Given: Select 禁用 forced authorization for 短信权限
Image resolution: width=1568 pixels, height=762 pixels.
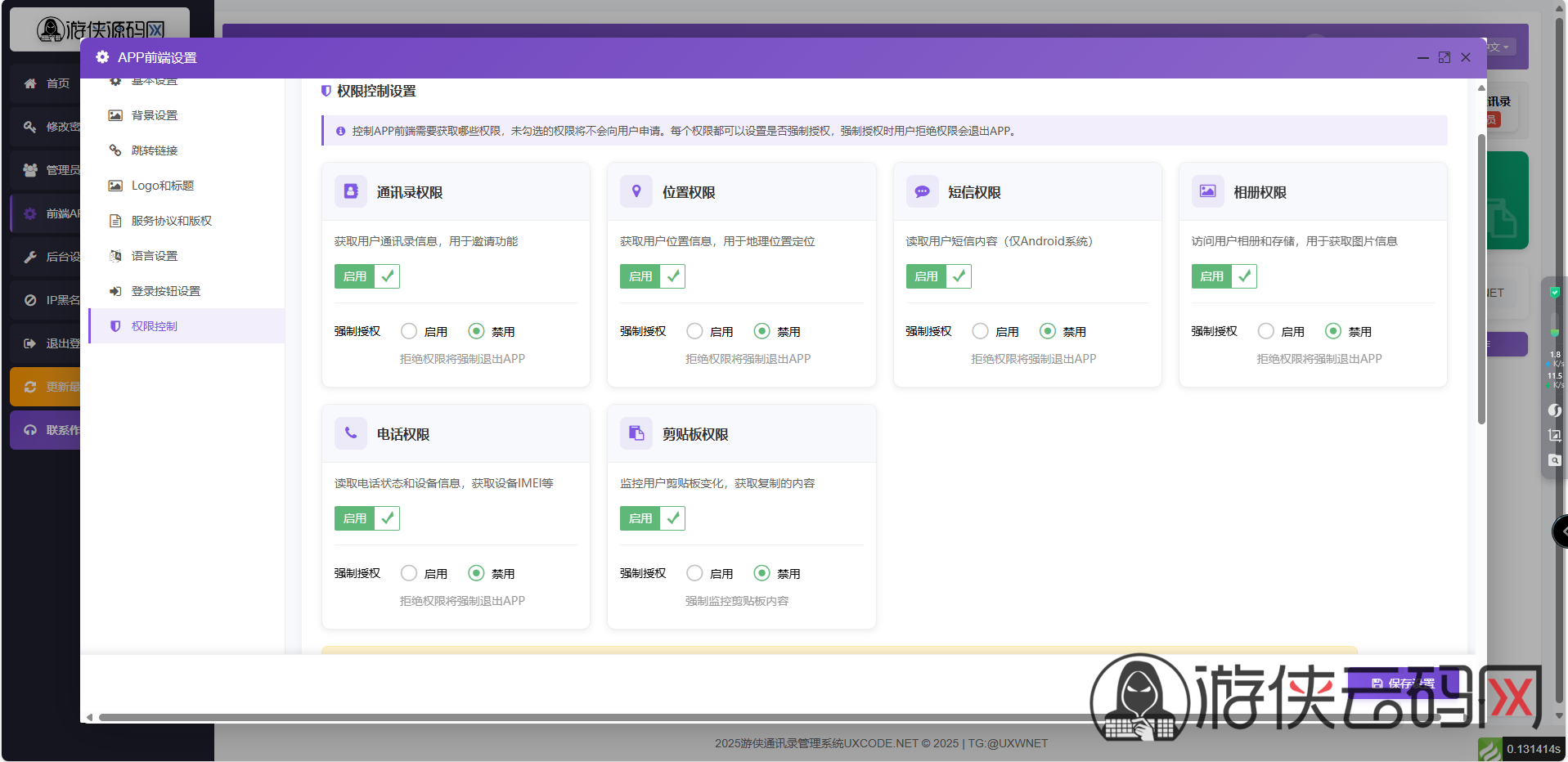Looking at the screenshot, I should pos(1047,331).
